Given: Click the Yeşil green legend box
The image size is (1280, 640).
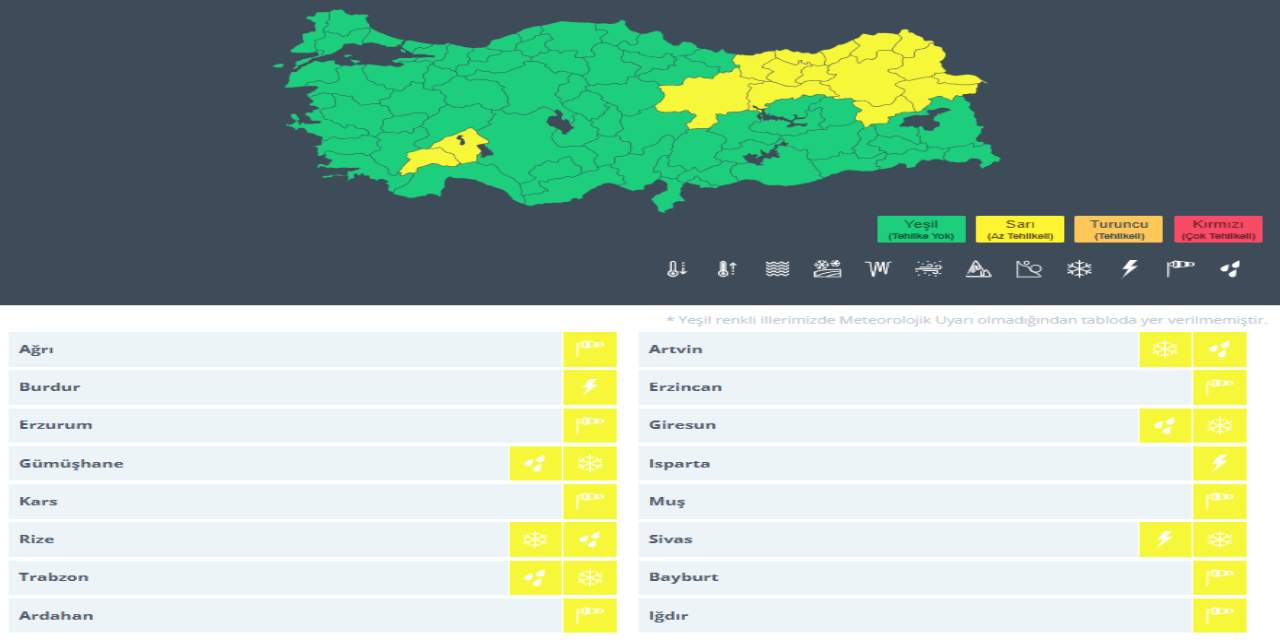Looking at the screenshot, I should click(921, 229).
